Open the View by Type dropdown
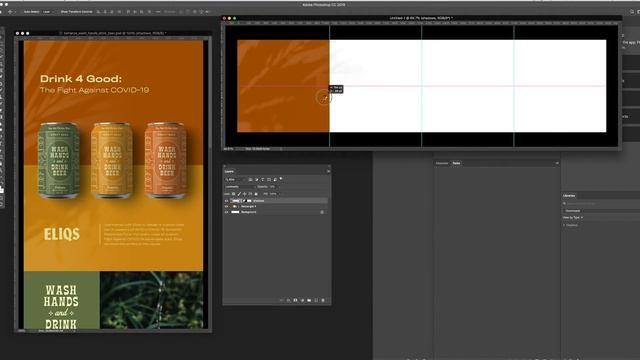Image resolution: width=640 pixels, height=360 pixels. (x=573, y=218)
